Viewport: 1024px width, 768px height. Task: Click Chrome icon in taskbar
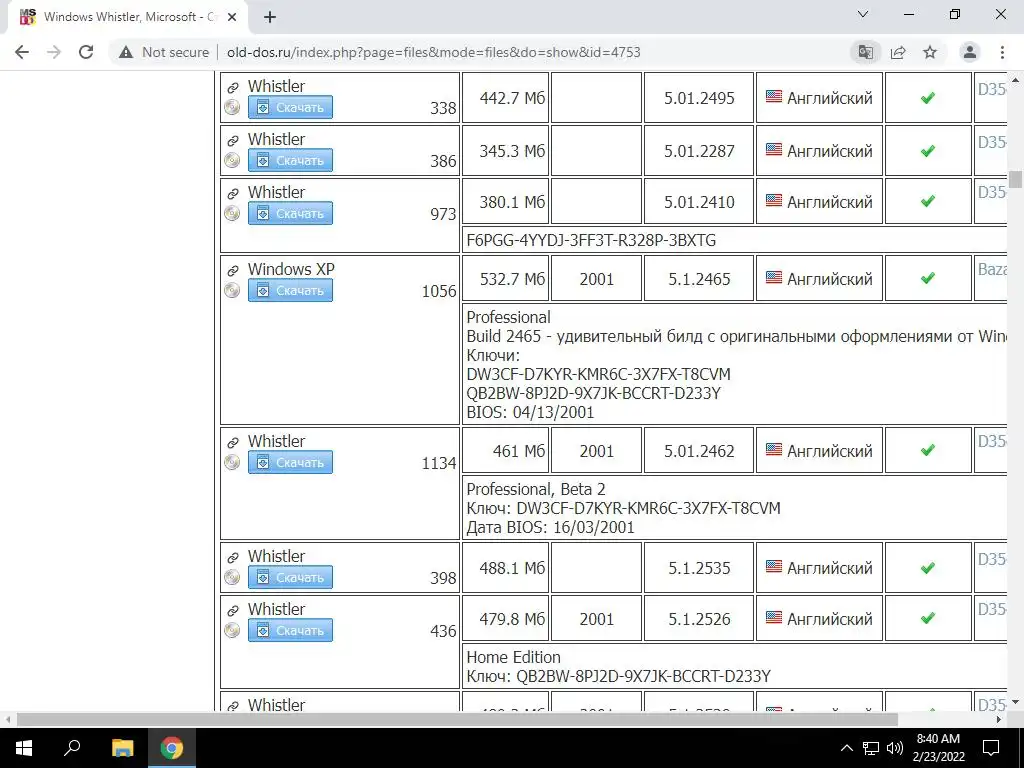click(172, 748)
